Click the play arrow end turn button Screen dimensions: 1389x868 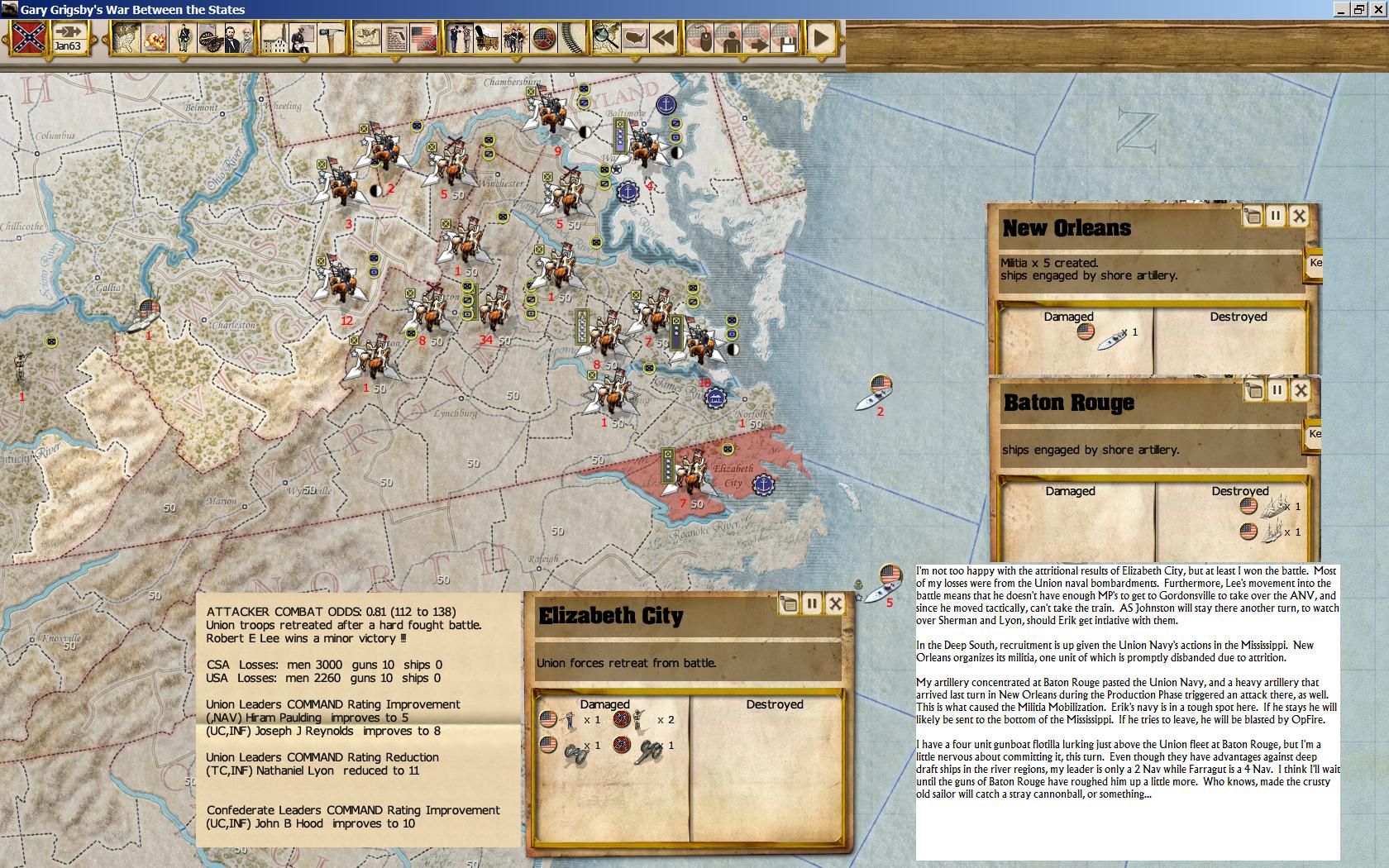(x=820, y=38)
